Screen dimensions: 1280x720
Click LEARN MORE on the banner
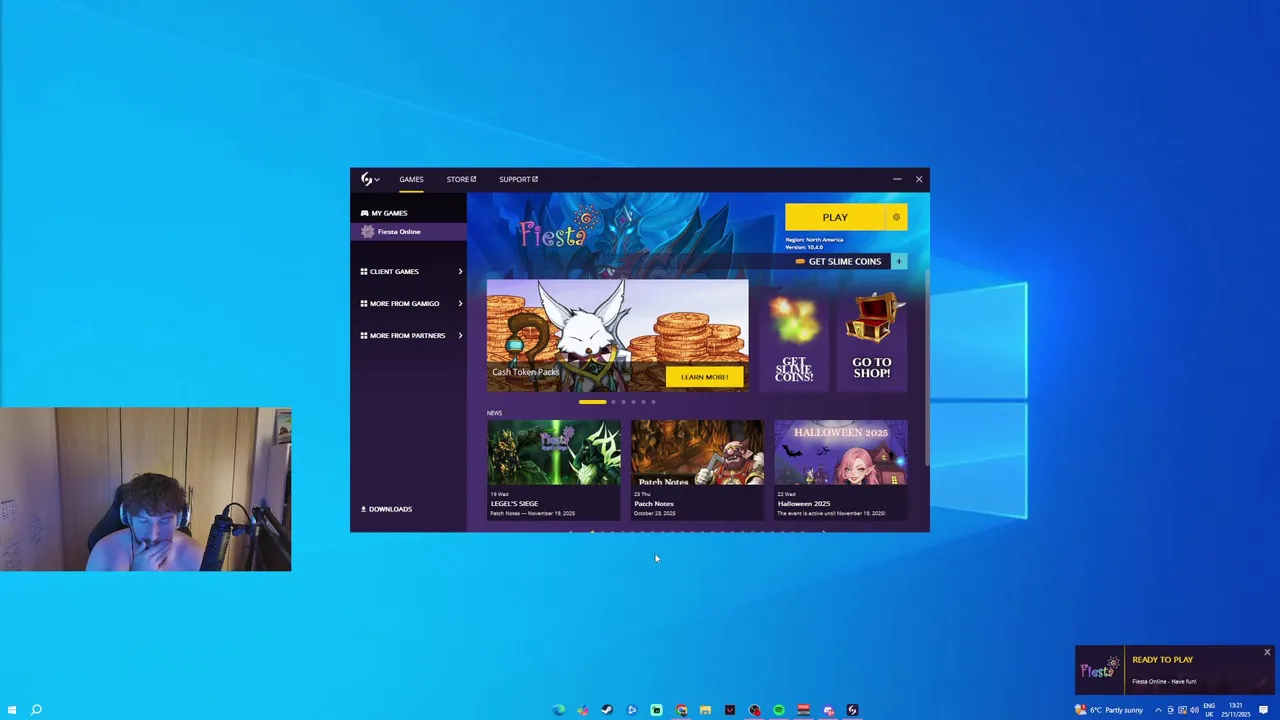(704, 377)
